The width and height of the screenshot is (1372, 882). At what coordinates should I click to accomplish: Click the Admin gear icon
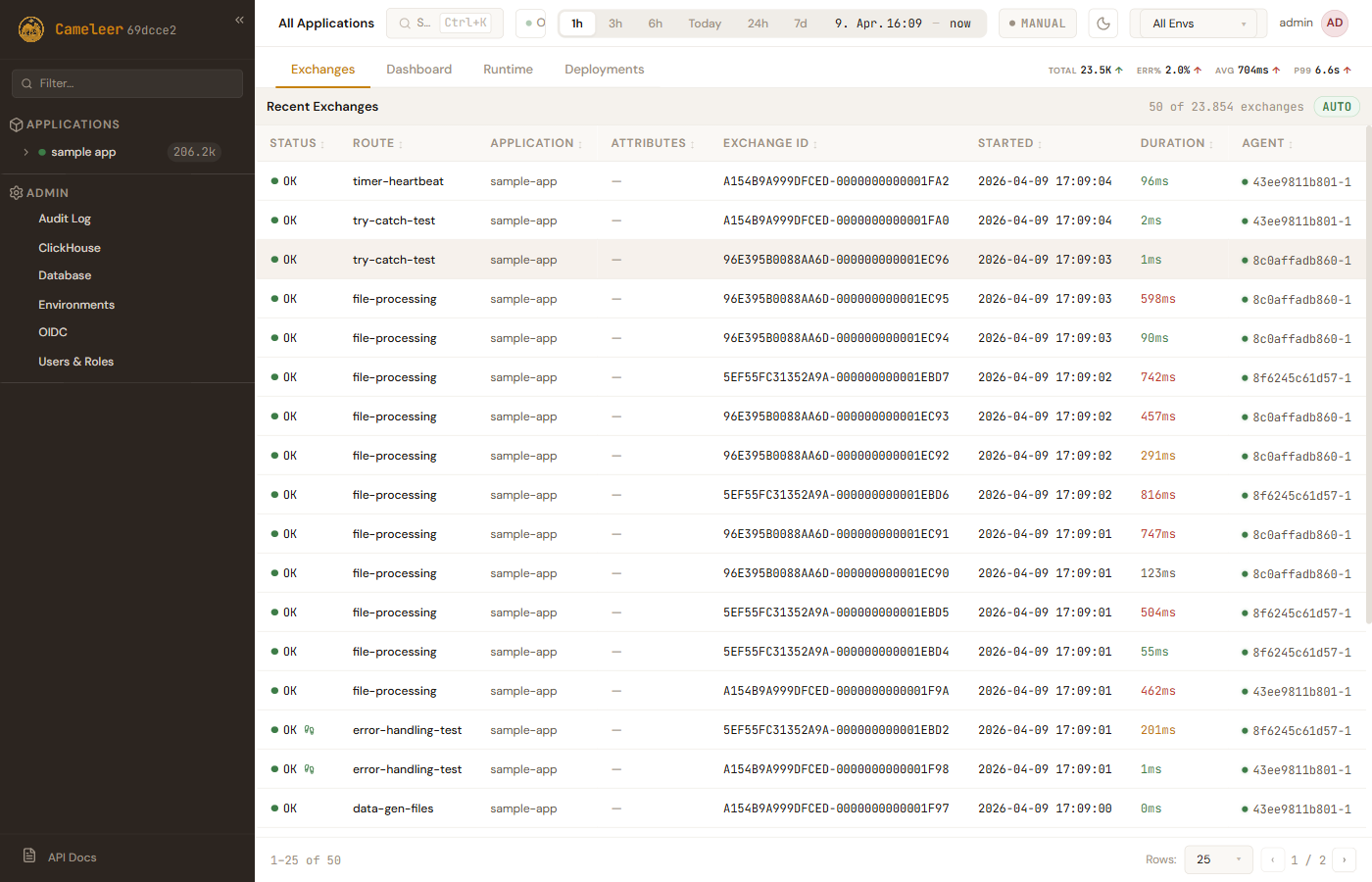[16, 193]
